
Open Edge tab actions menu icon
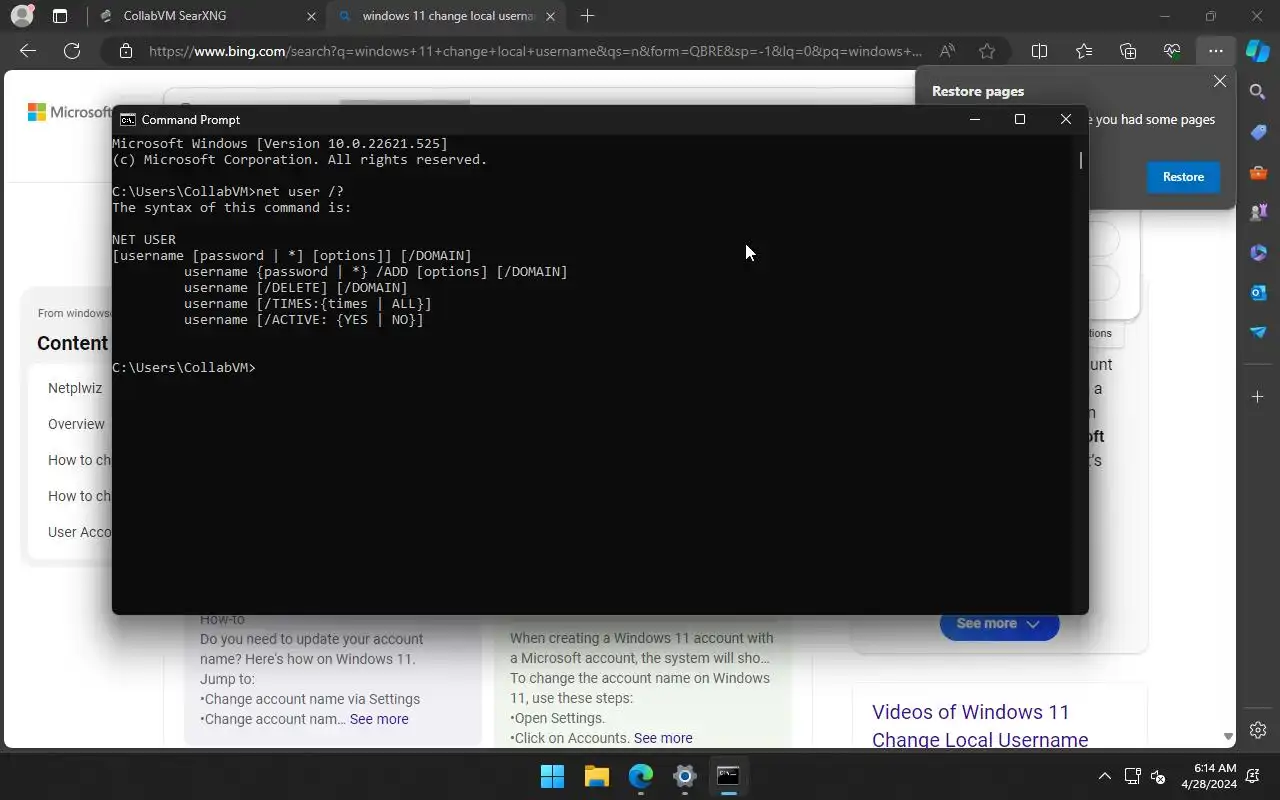pos(60,16)
